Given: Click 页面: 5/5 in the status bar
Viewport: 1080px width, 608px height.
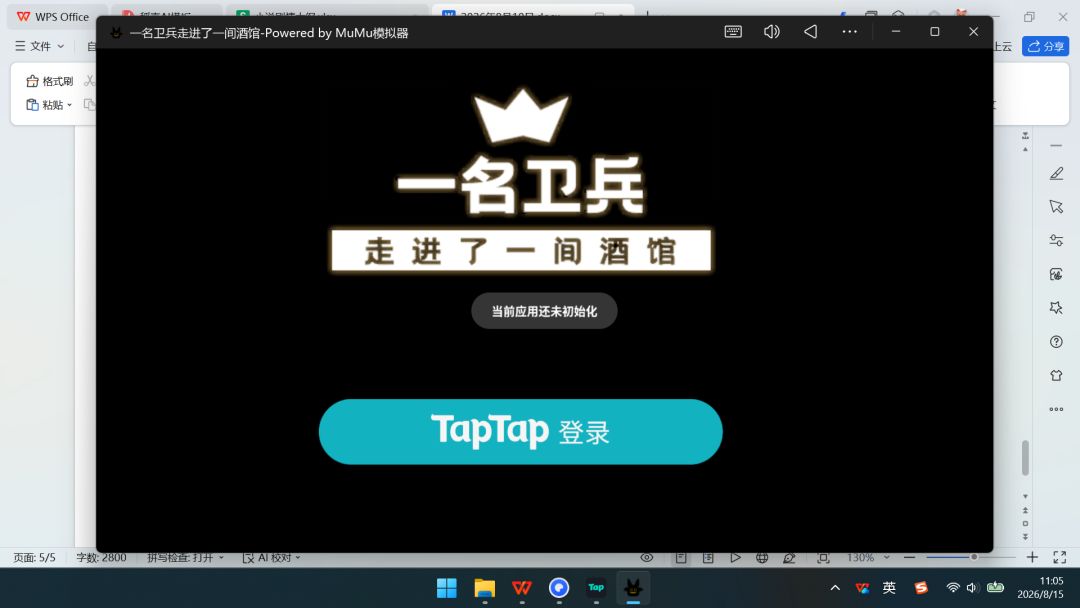Looking at the screenshot, I should click(34, 558).
